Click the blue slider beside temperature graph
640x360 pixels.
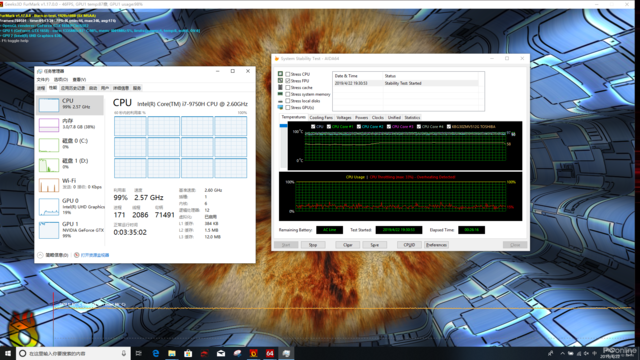(x=283, y=126)
